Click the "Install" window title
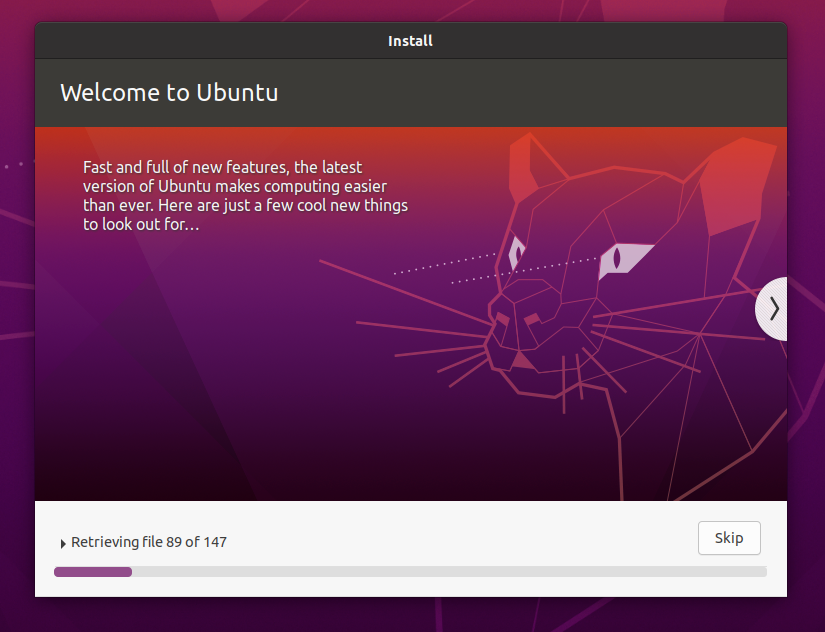825x632 pixels. click(x=410, y=41)
